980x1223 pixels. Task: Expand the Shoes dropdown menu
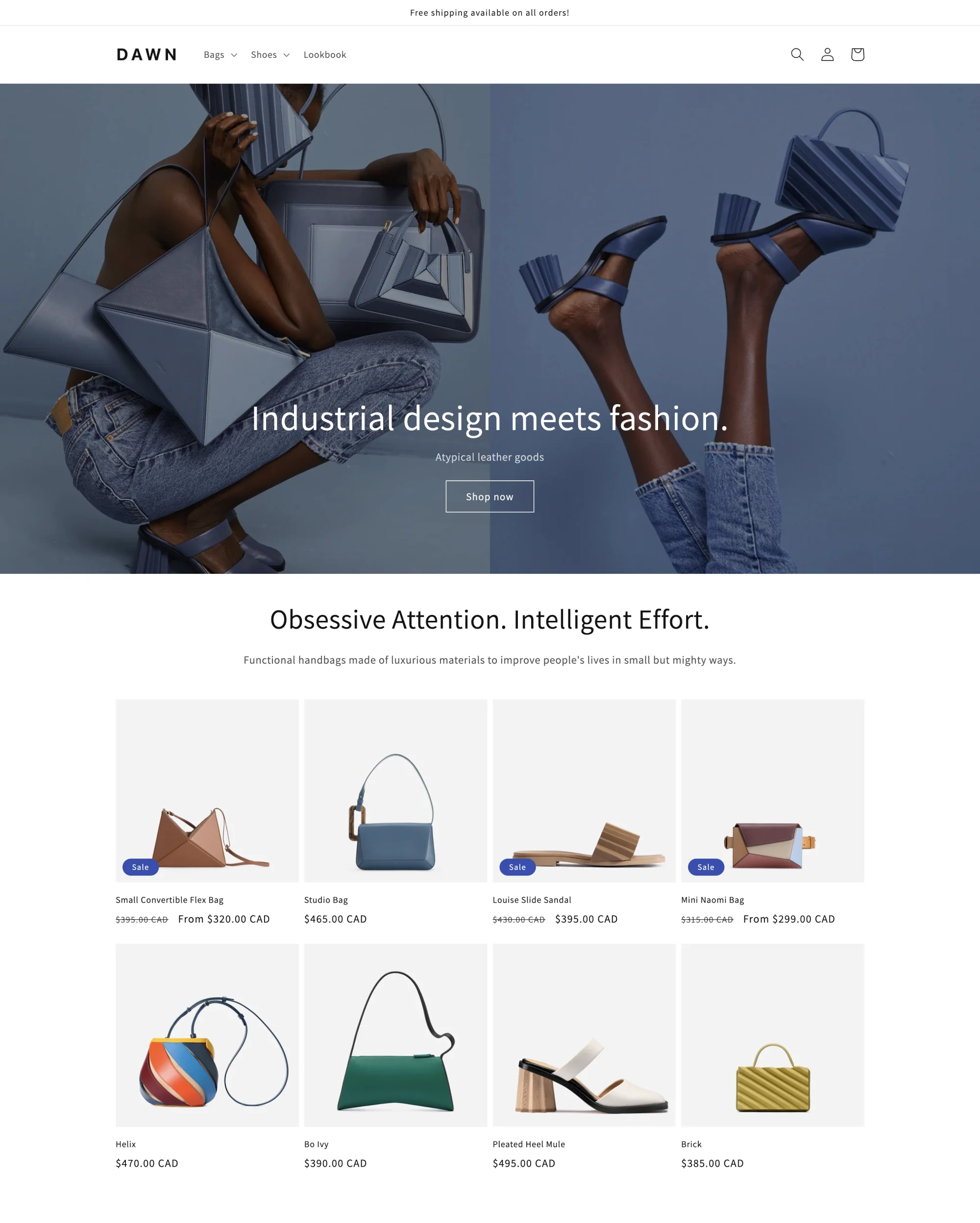270,54
